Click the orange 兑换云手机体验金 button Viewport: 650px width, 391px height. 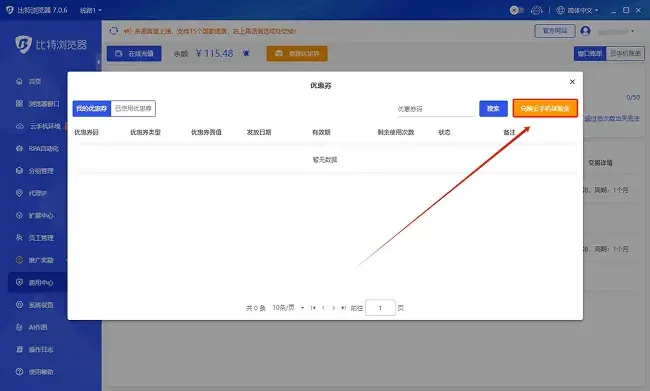(545, 109)
